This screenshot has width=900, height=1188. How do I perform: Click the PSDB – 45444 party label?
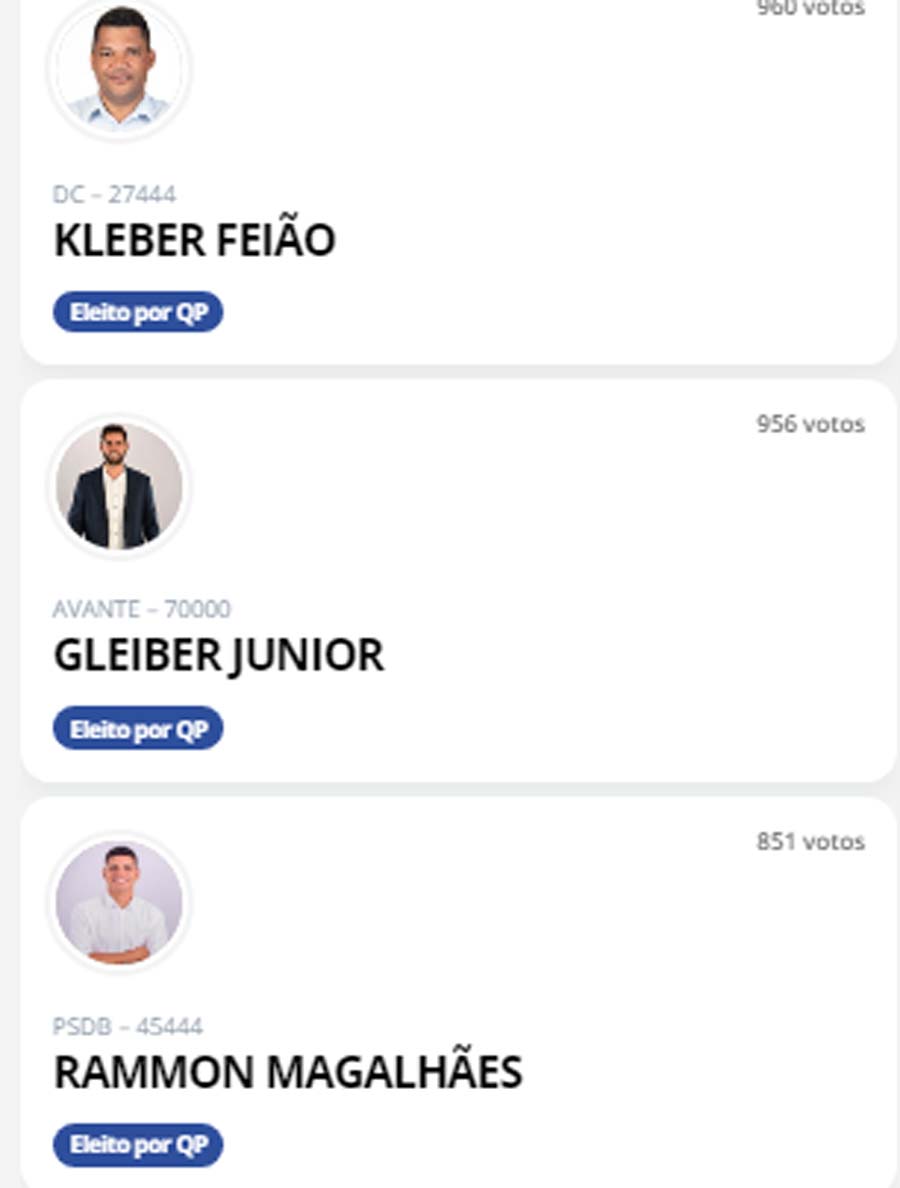(x=127, y=1026)
